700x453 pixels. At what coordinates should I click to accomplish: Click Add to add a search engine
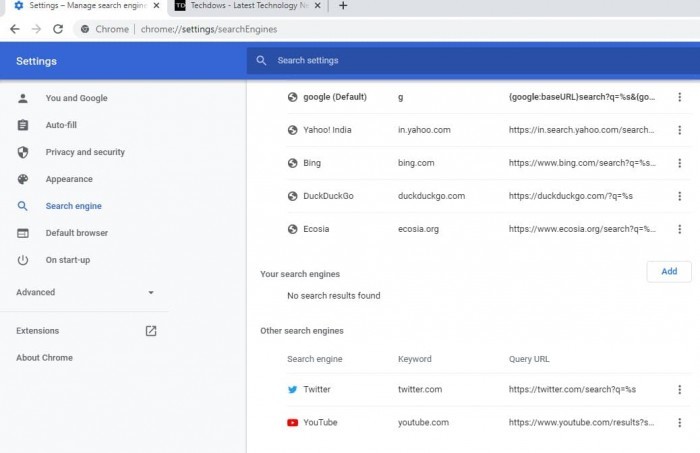point(669,271)
